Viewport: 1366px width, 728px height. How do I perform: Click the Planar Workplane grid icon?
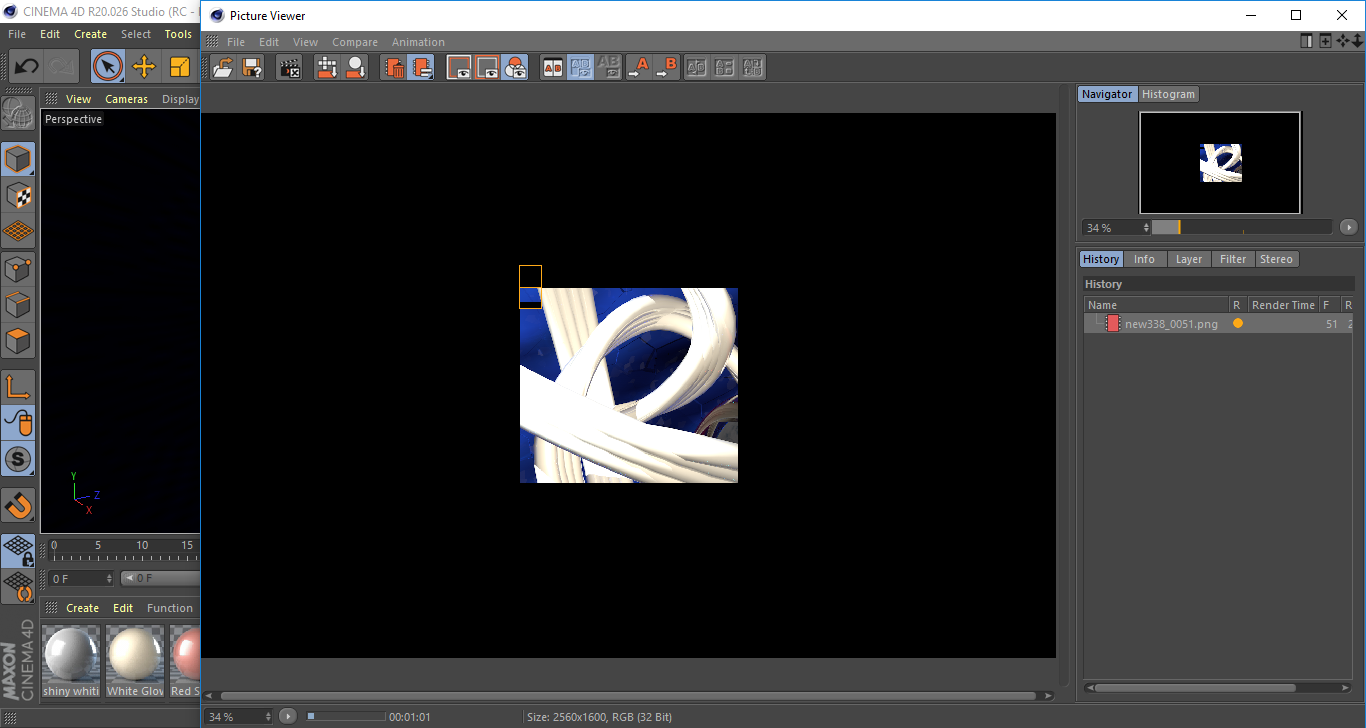pos(18,586)
